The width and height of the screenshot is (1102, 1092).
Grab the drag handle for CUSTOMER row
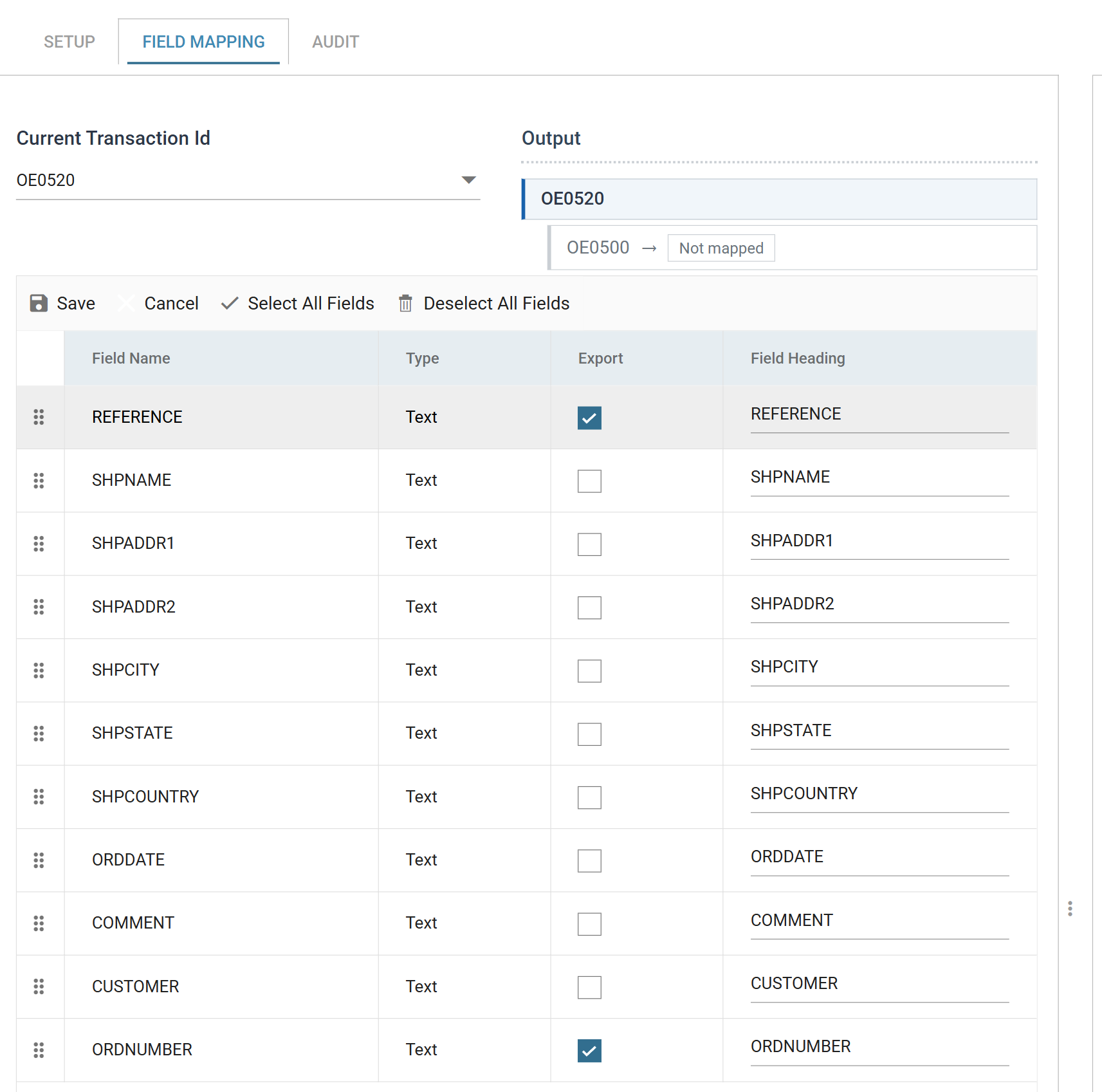tap(39, 986)
